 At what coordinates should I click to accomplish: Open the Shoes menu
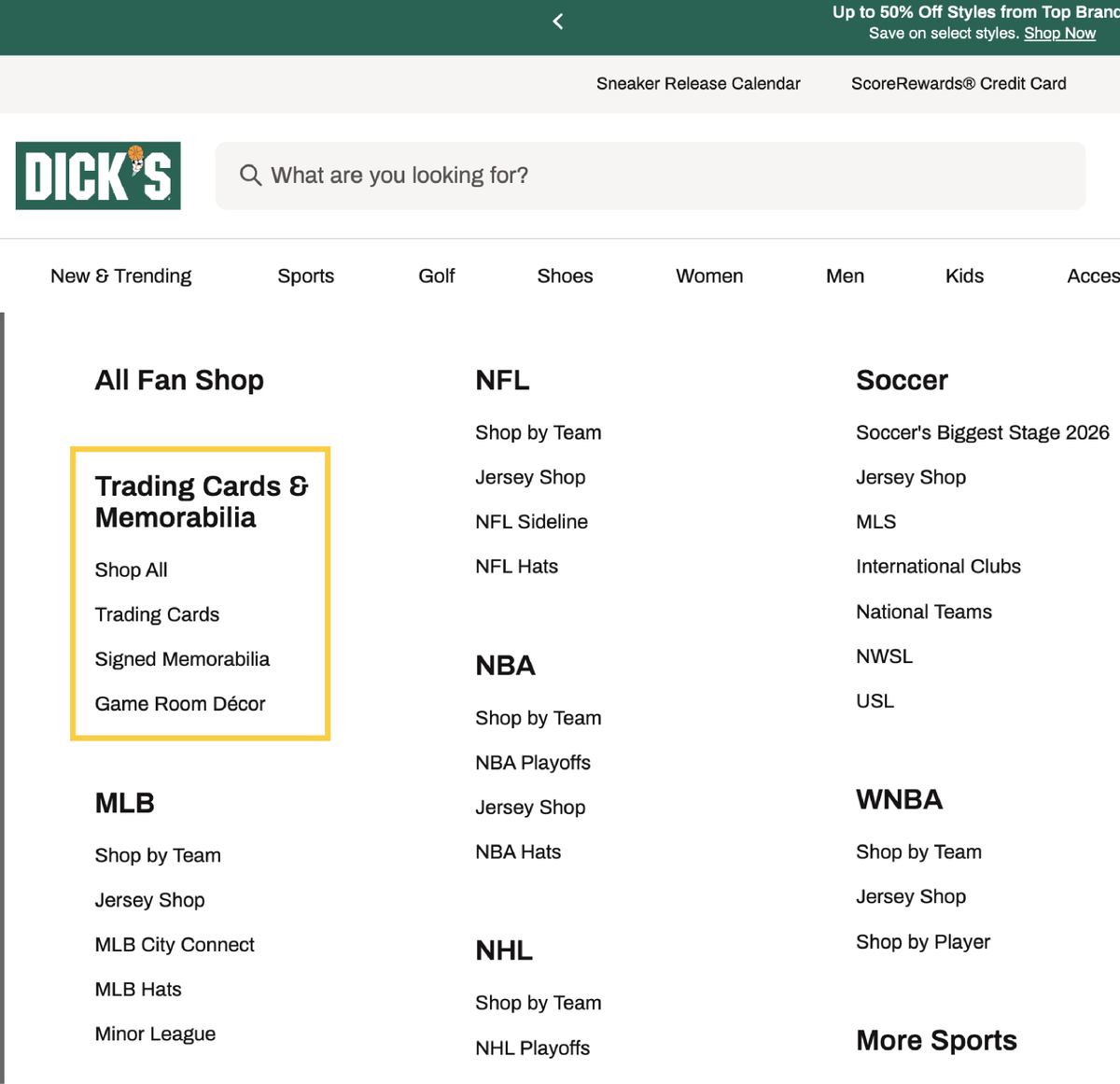[x=565, y=276]
